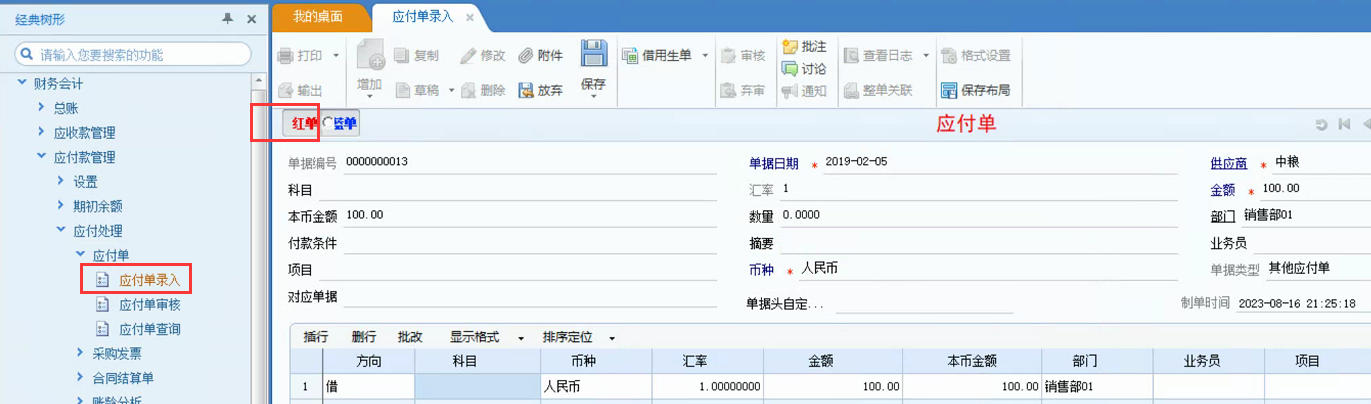Click the 整单关联 icon

[851, 90]
